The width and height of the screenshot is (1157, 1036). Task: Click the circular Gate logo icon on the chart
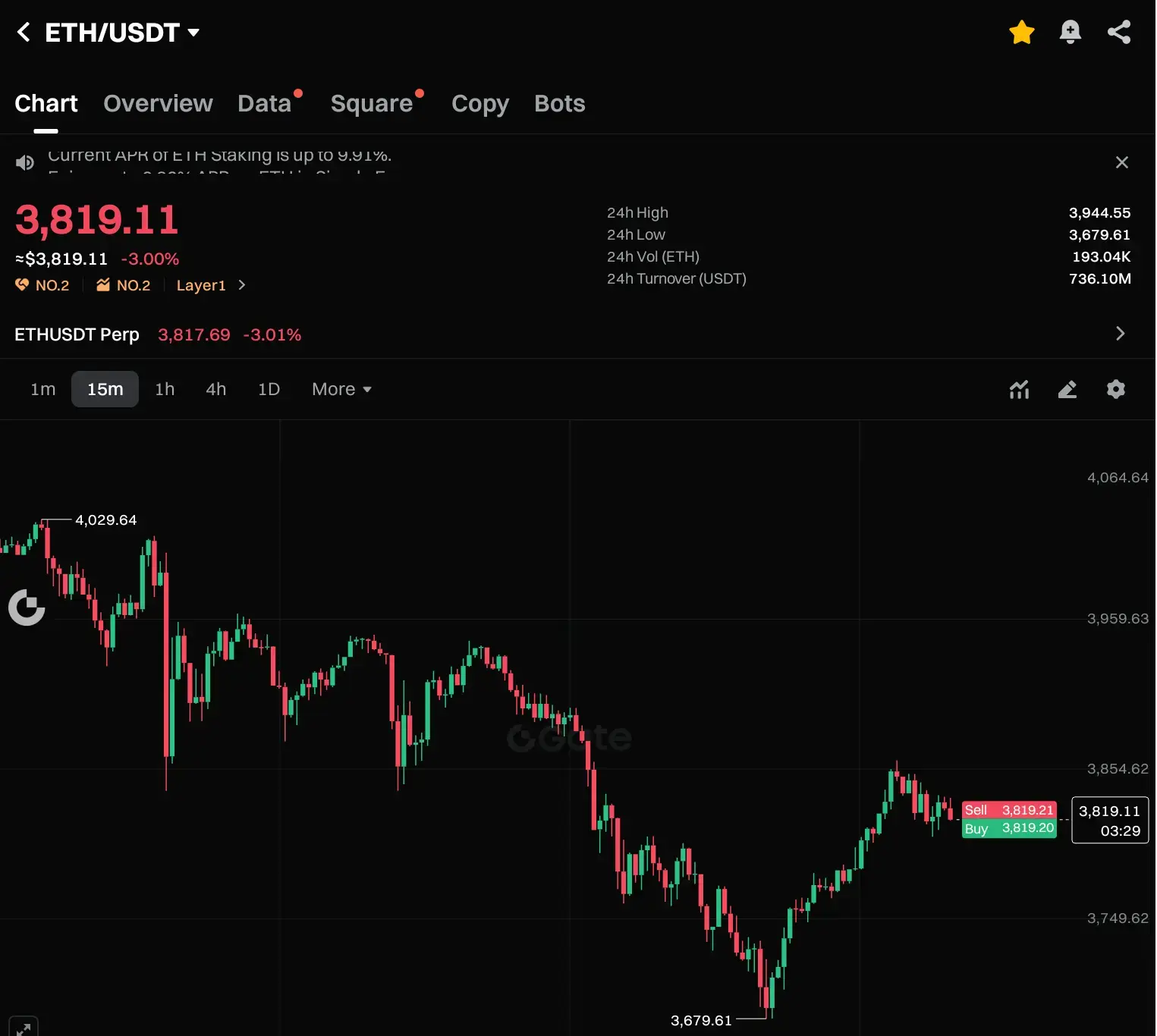27,607
